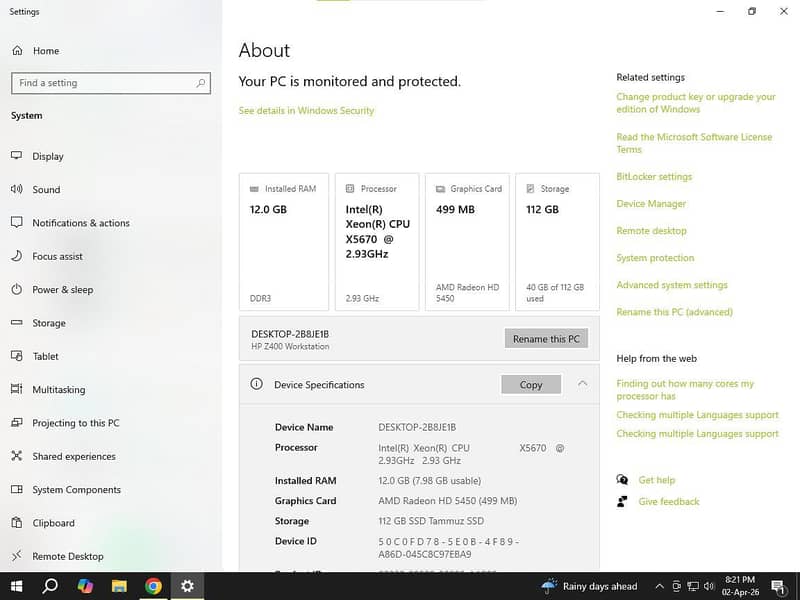Open File Explorer from the taskbar
The image size is (800, 600).
tap(119, 586)
